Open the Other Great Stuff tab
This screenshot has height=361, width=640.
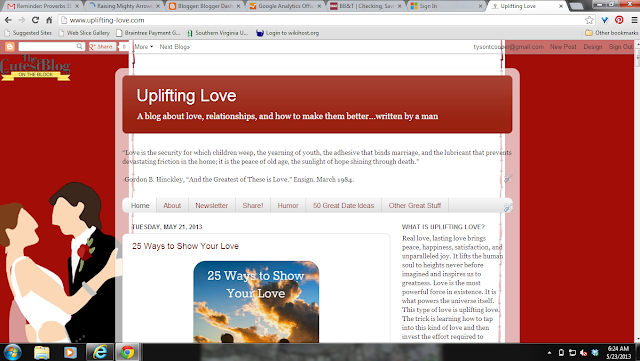coord(415,205)
